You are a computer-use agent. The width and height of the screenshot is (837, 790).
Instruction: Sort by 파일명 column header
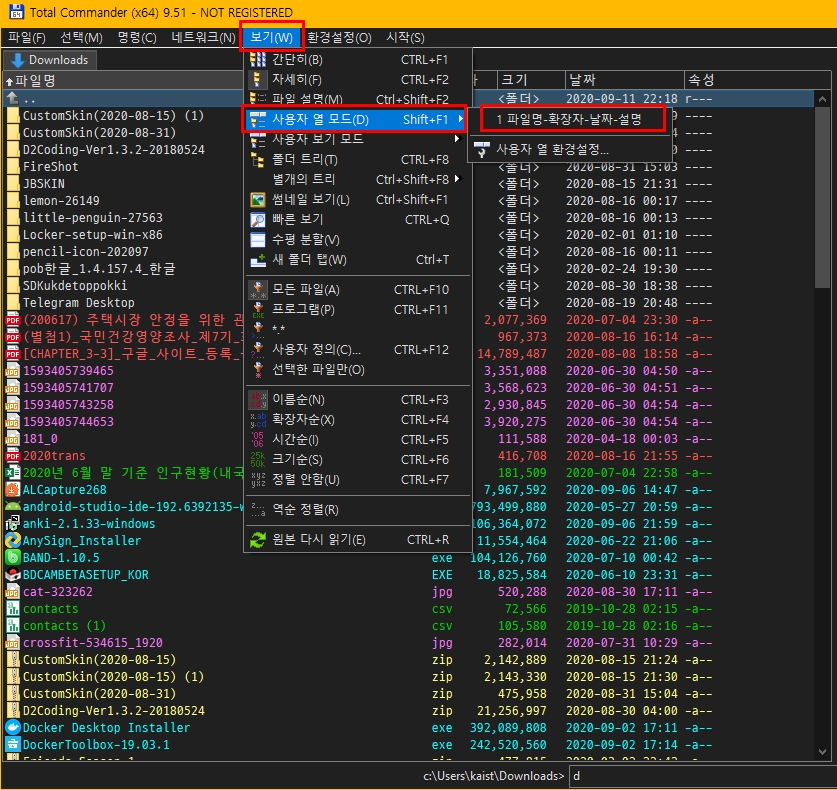point(123,81)
